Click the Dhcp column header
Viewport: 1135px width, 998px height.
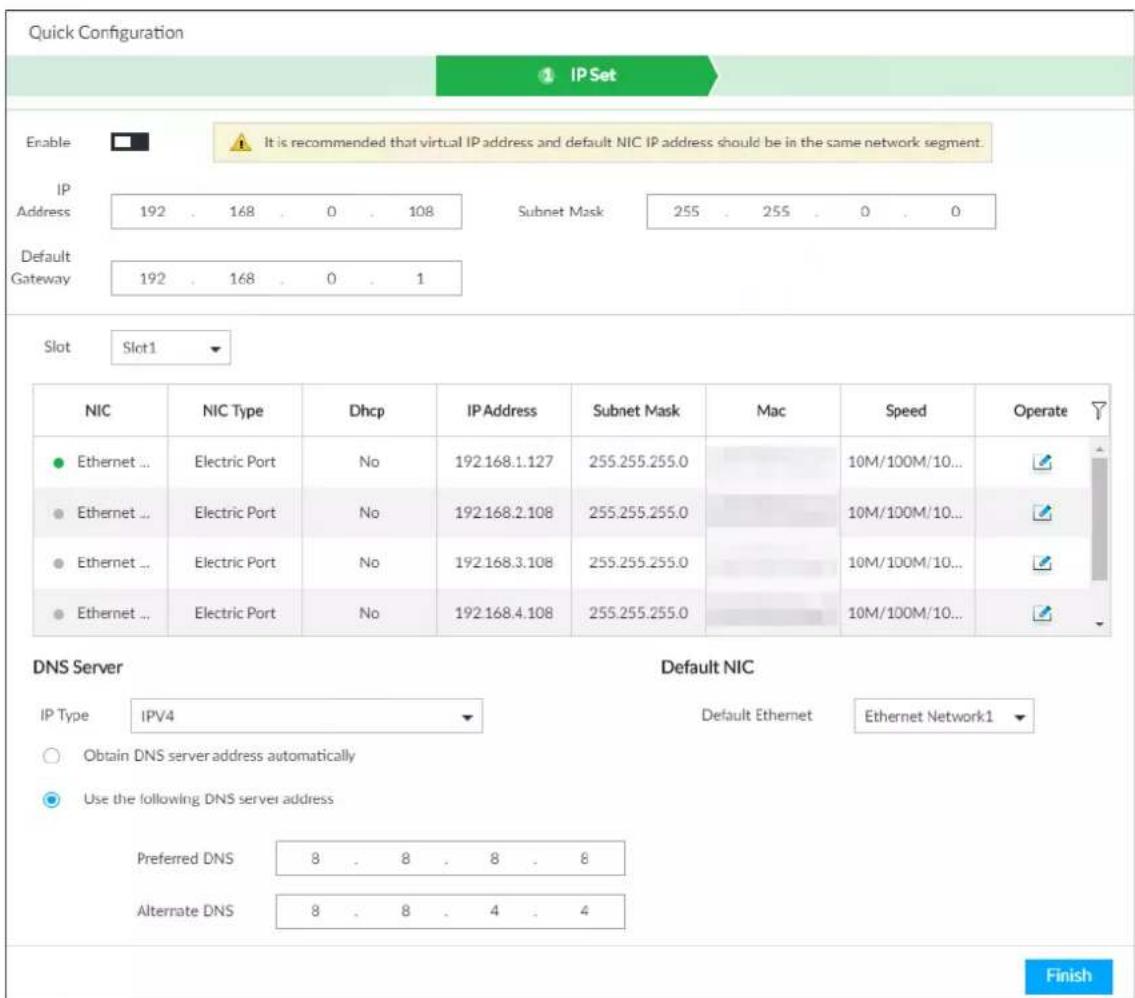pyautogui.click(x=367, y=411)
